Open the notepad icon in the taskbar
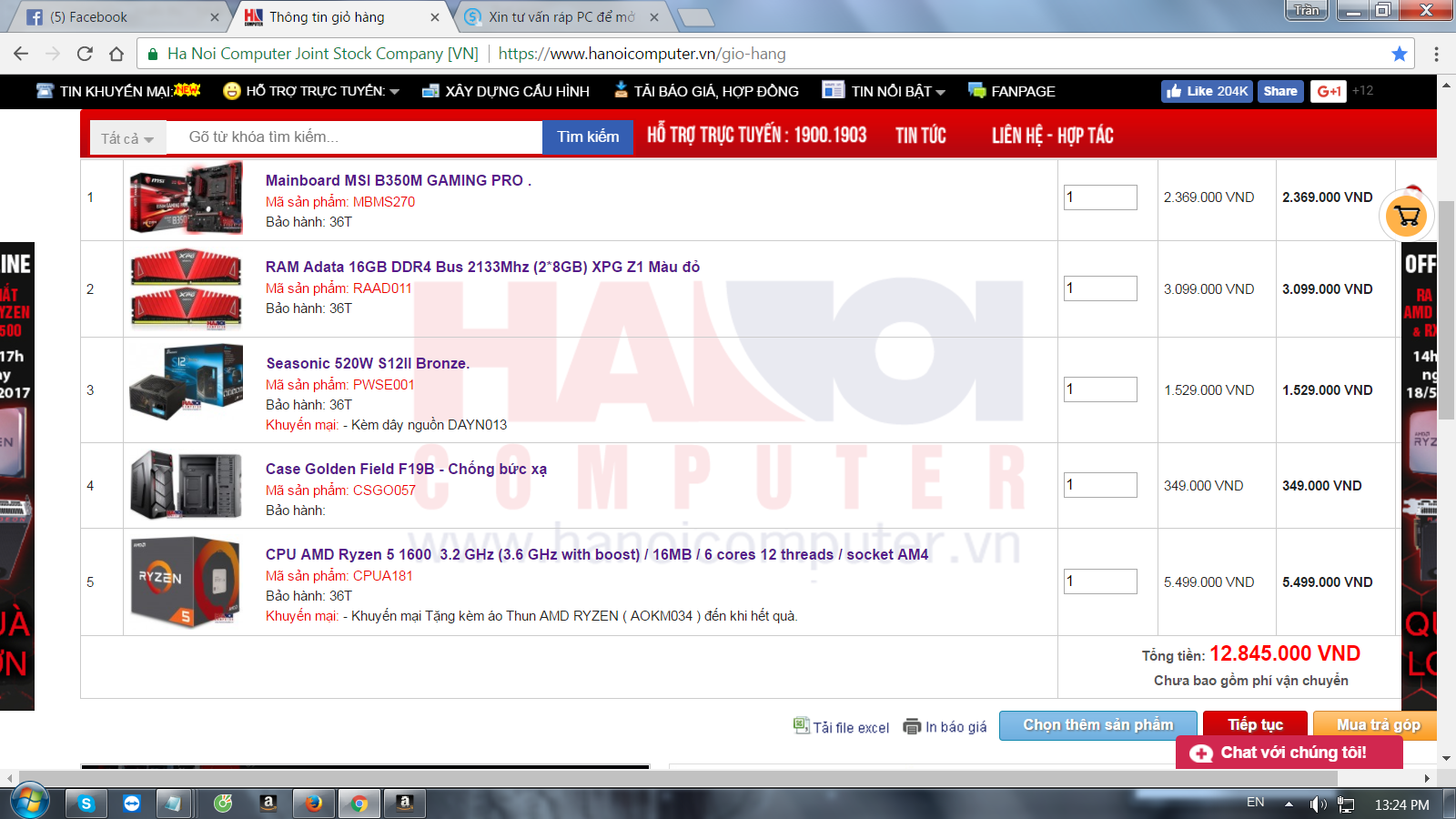 point(173,804)
